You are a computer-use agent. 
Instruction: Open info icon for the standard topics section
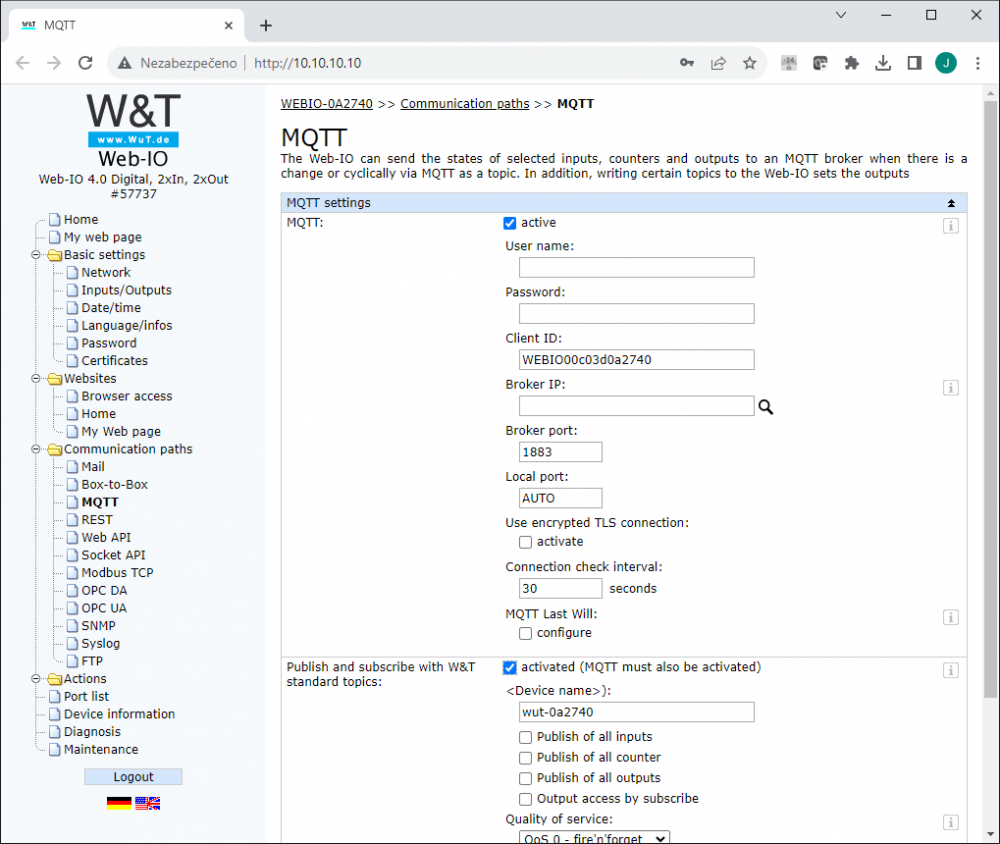(950, 670)
